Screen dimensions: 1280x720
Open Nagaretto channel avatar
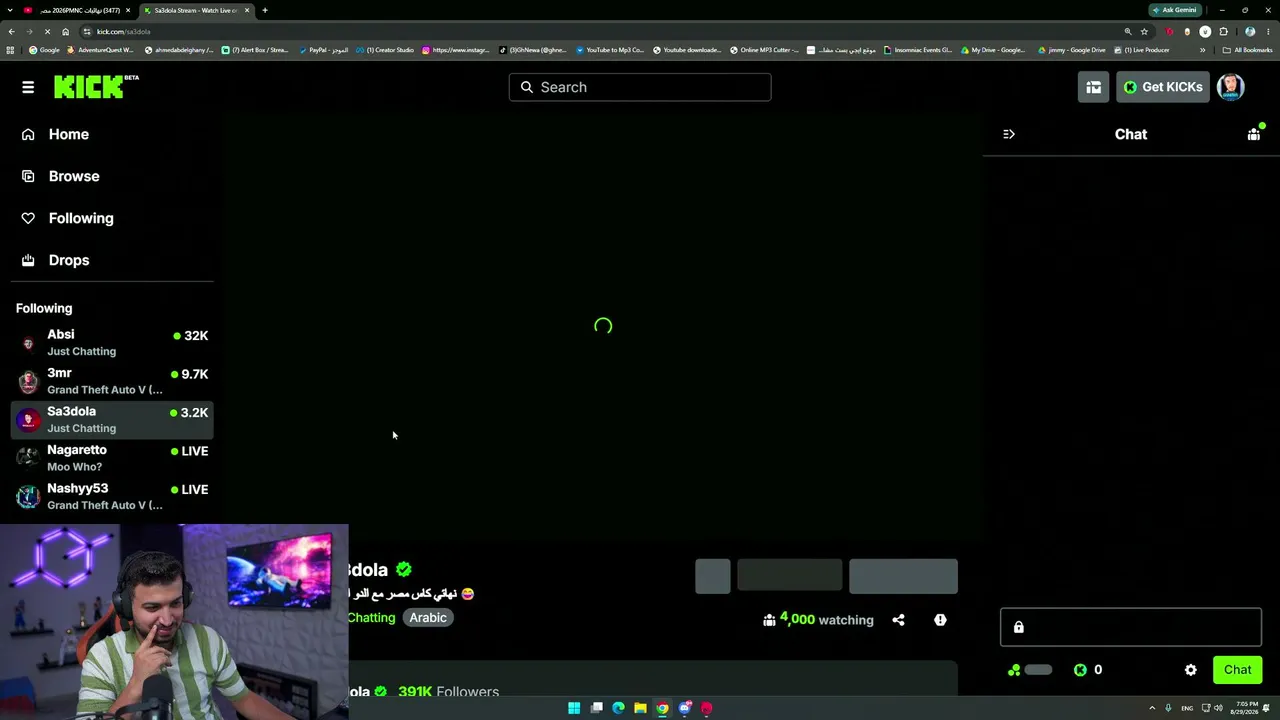pyautogui.click(x=28, y=458)
